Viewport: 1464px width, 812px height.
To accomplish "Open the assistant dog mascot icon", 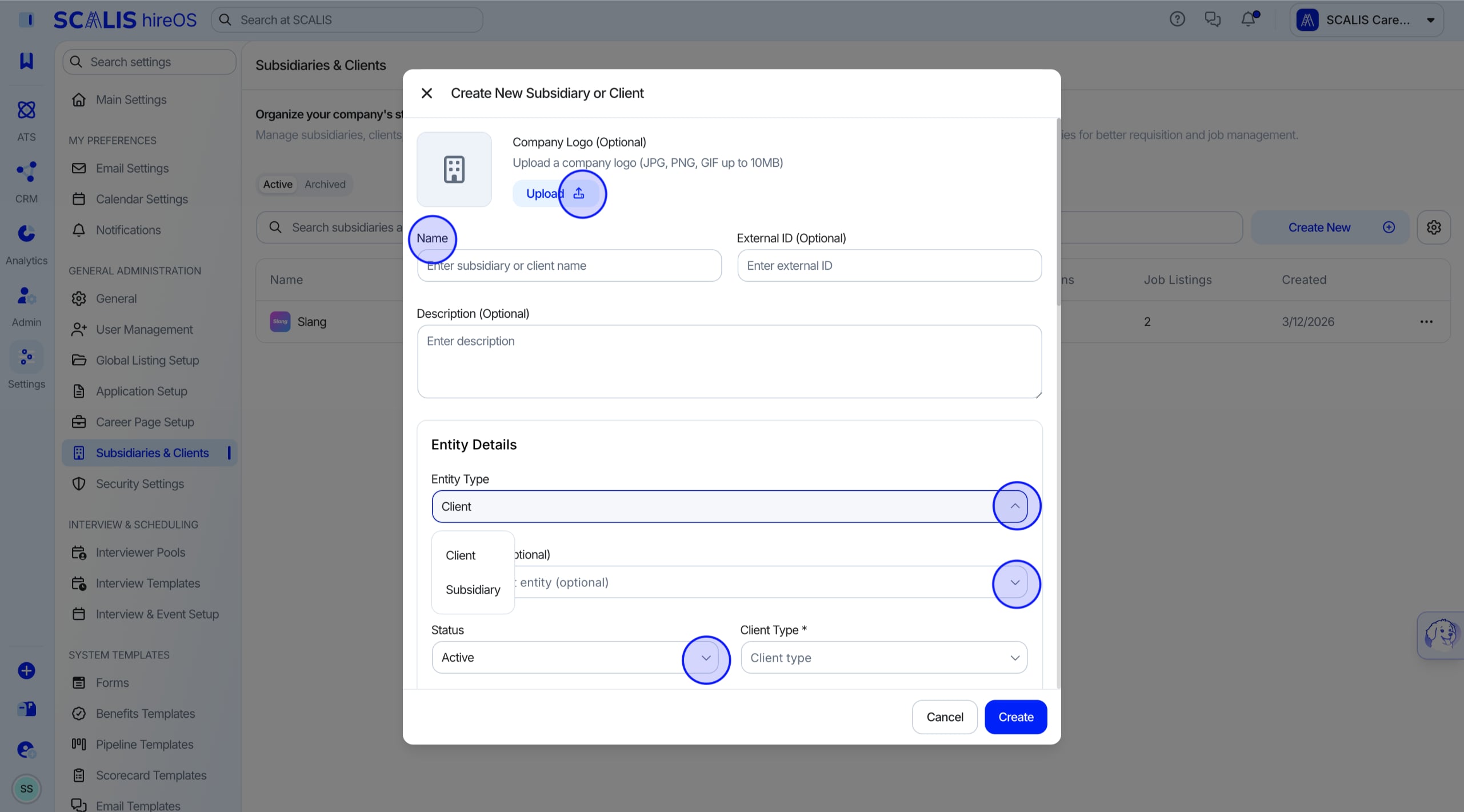I will click(x=1440, y=634).
